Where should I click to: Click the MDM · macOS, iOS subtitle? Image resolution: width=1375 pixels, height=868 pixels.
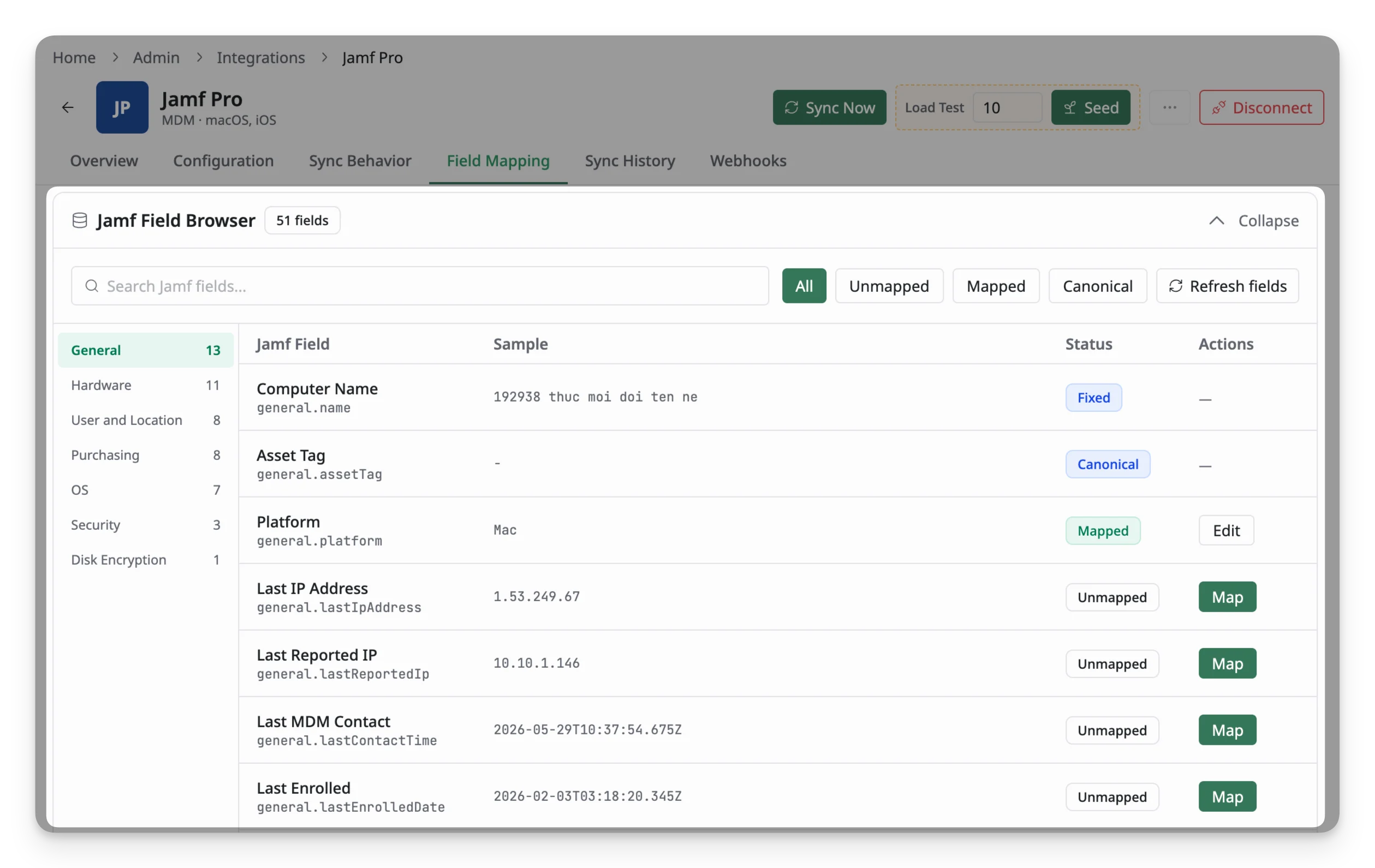(x=219, y=120)
